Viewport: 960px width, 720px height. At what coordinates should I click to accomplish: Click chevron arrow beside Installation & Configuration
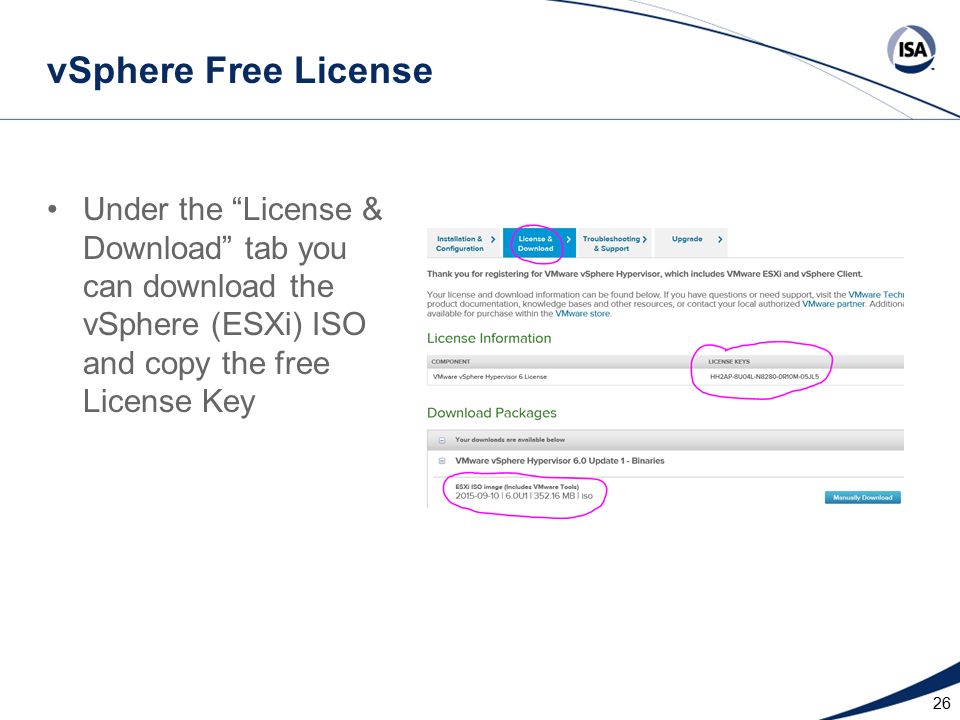pos(493,239)
